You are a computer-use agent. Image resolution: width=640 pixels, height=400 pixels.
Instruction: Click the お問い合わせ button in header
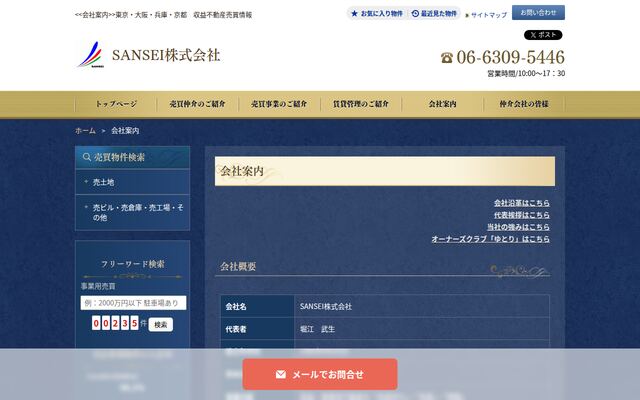[538, 13]
